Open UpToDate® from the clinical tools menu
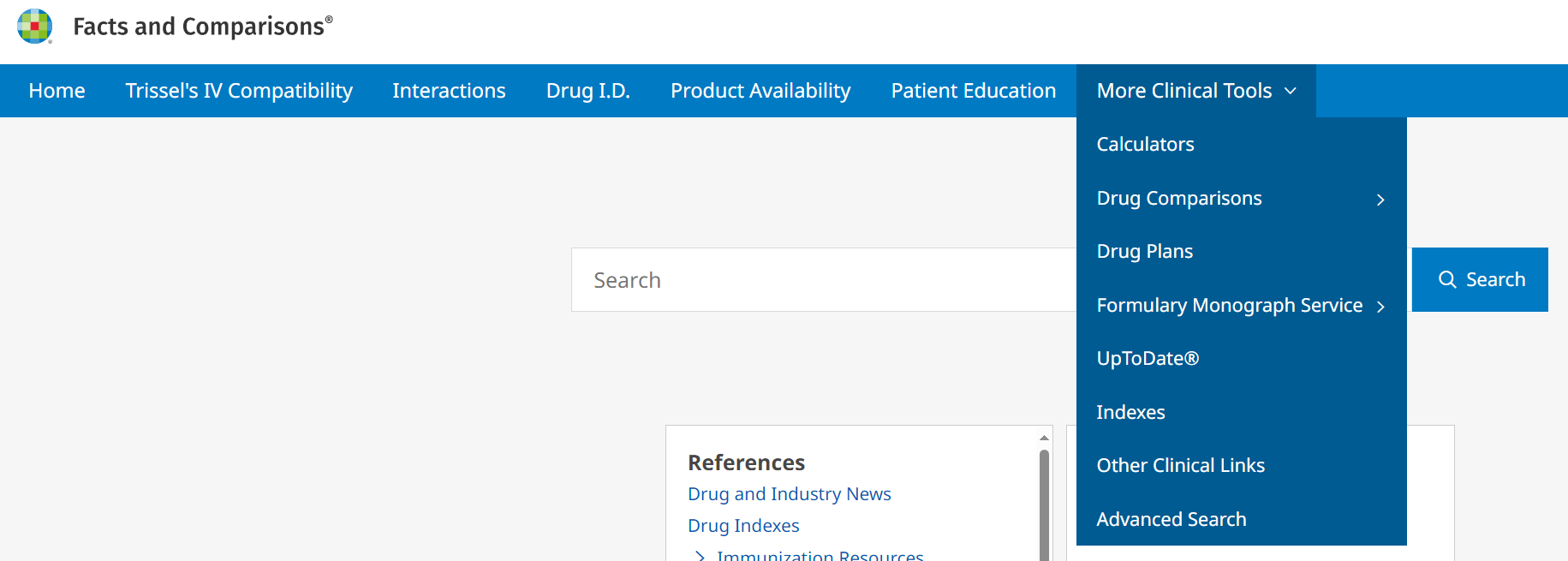1568x561 pixels. (x=1148, y=359)
